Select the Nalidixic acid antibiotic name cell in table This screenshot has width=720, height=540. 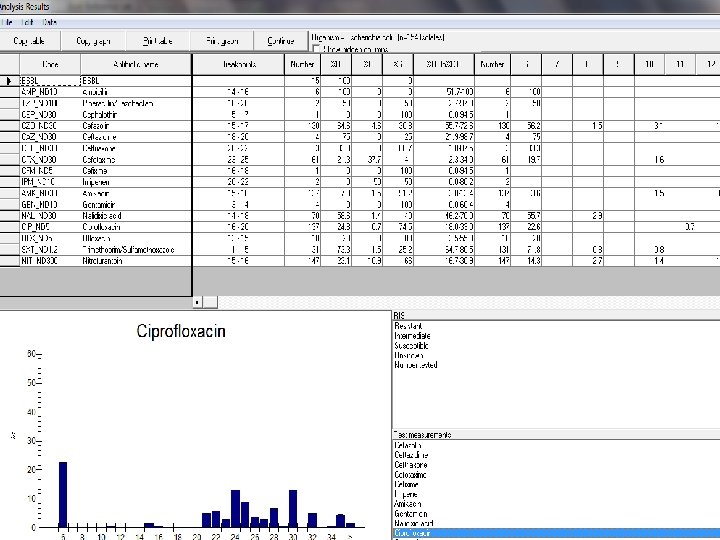136,216
